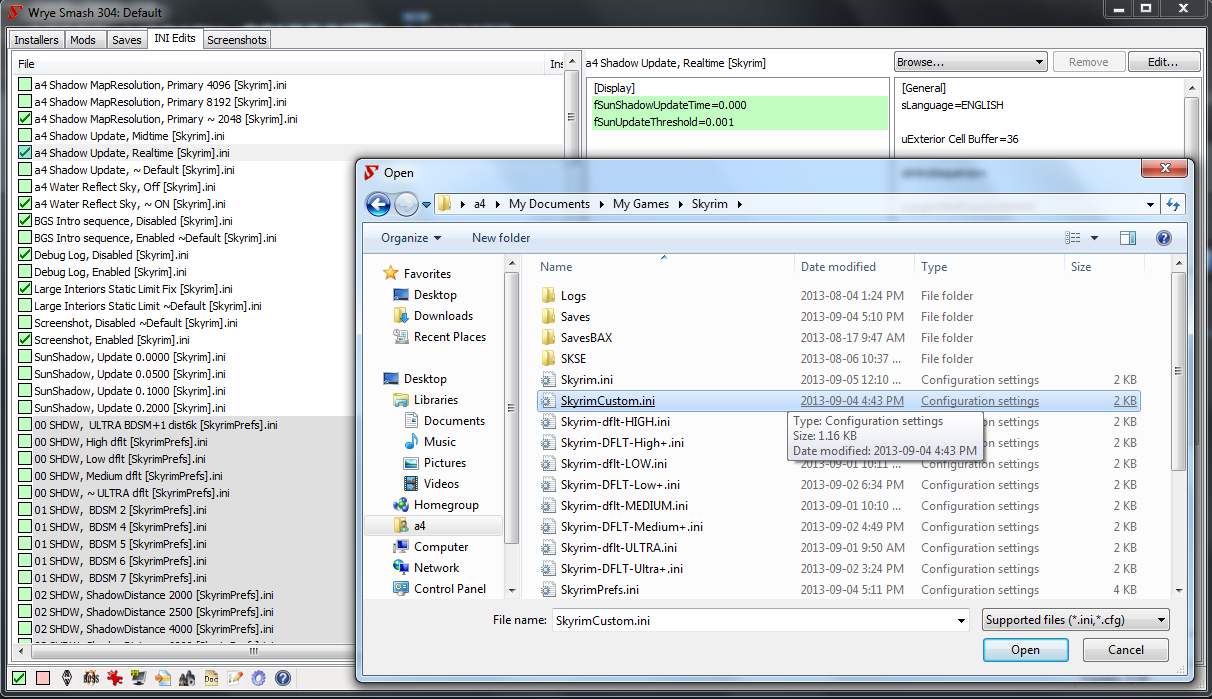Screen dimensions: 1212x699
Task: Click the Change your view icon
Action: (x=1073, y=238)
